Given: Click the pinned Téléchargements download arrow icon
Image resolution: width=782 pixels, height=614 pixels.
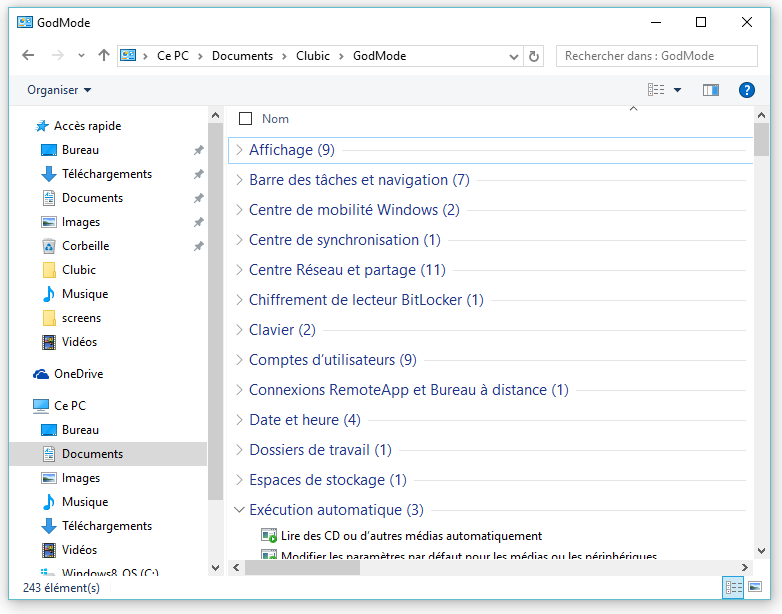Looking at the screenshot, I should pos(48,174).
